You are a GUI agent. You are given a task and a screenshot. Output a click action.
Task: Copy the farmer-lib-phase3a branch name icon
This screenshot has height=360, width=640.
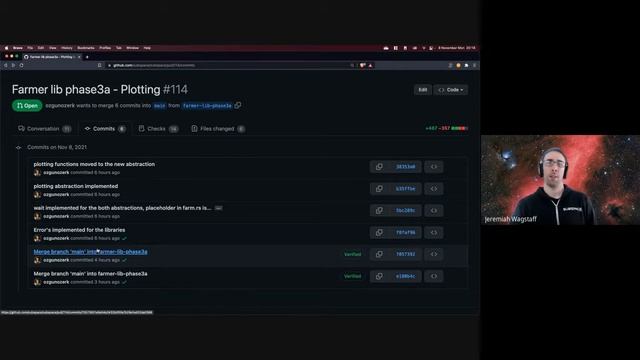[x=238, y=105]
